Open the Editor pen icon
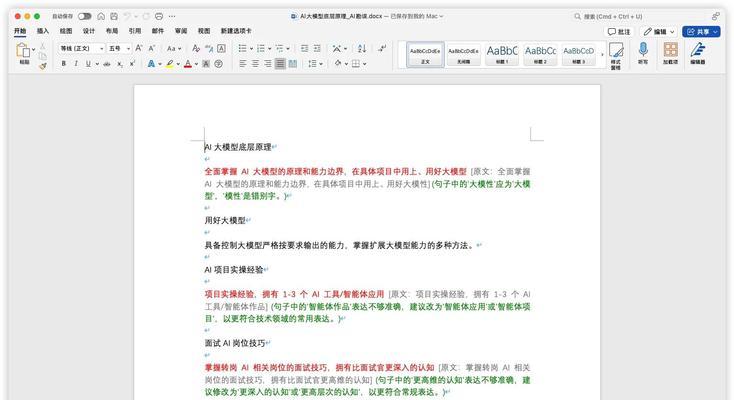734x400 pixels. pos(697,52)
